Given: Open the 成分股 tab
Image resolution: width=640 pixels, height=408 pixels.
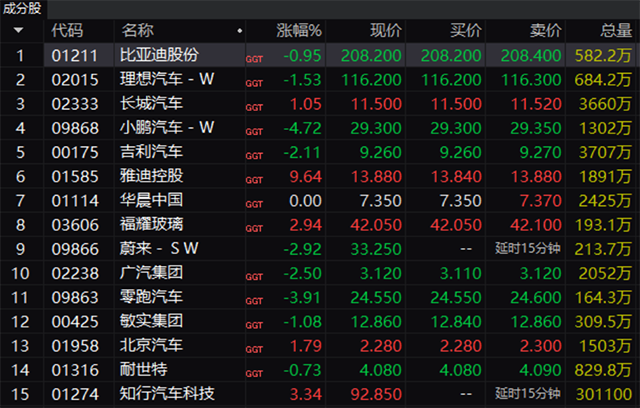Looking at the screenshot, I should 23,9.
